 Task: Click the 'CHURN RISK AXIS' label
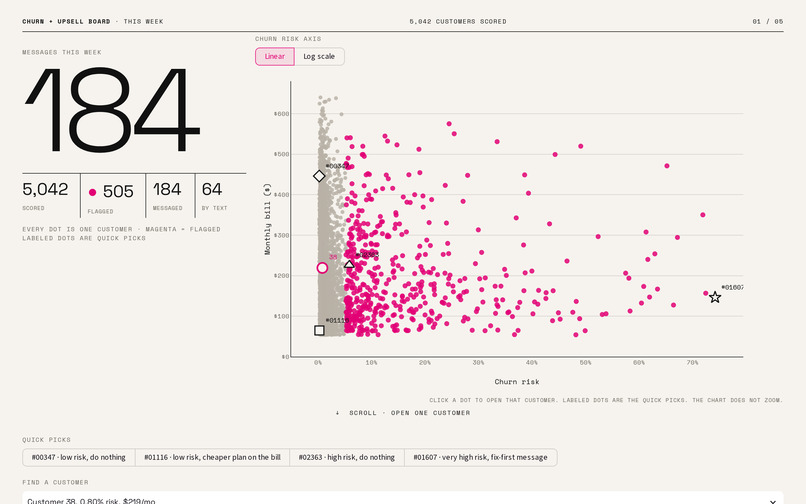pos(288,39)
